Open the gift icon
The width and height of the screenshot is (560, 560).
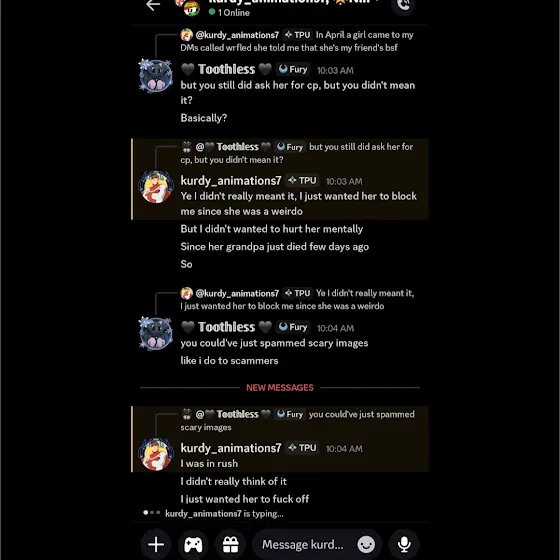[x=230, y=544]
